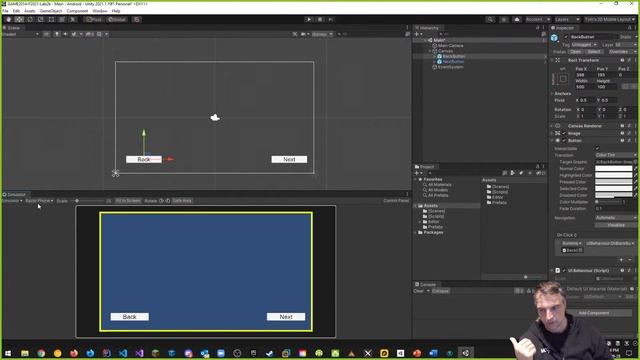Select Main Camera in Hierarchy
The height and width of the screenshot is (360, 640).
451,46
